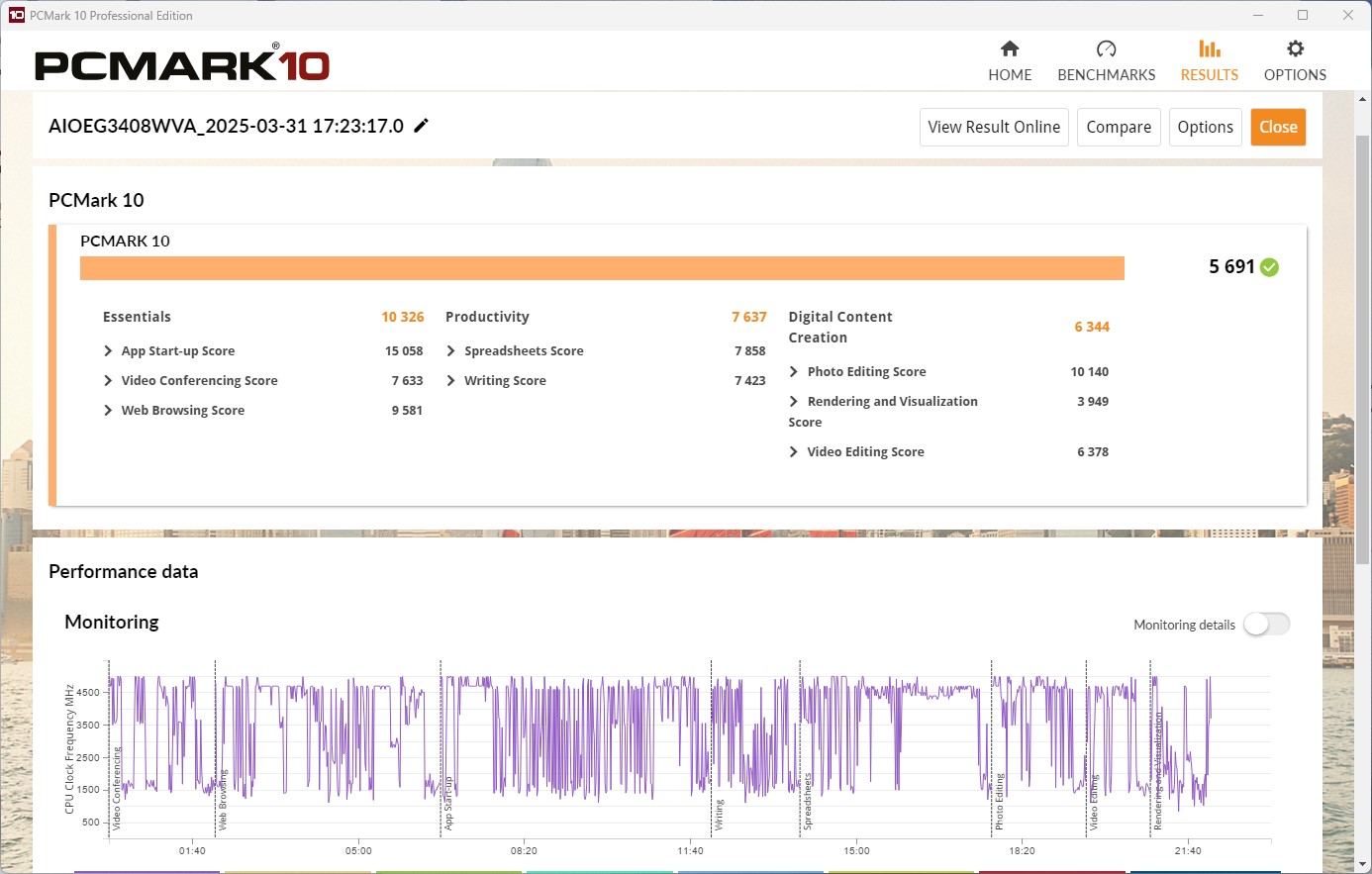Click the Video Editing marker in chart
1372x874 pixels.
(1094, 802)
